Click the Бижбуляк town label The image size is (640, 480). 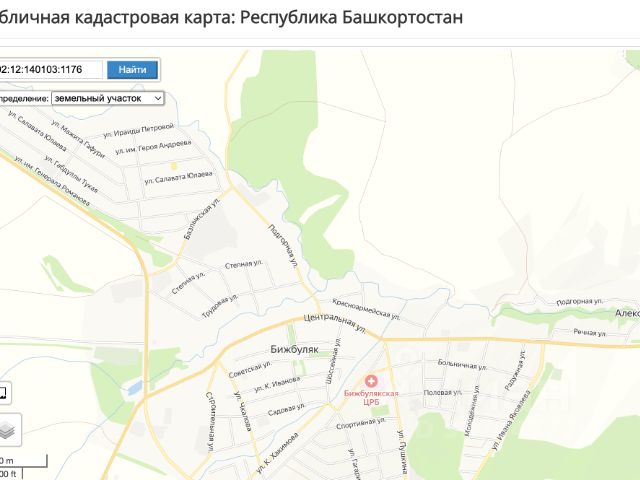pos(294,349)
